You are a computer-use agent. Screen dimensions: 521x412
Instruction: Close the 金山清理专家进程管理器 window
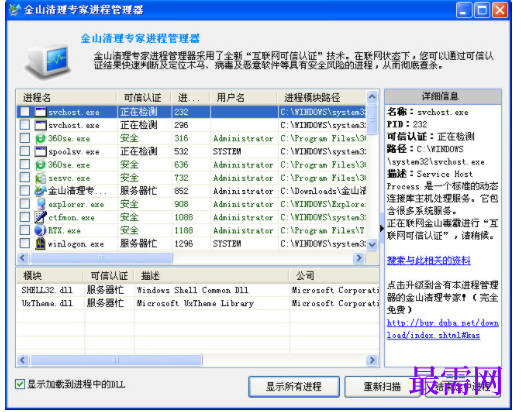click(x=500, y=10)
